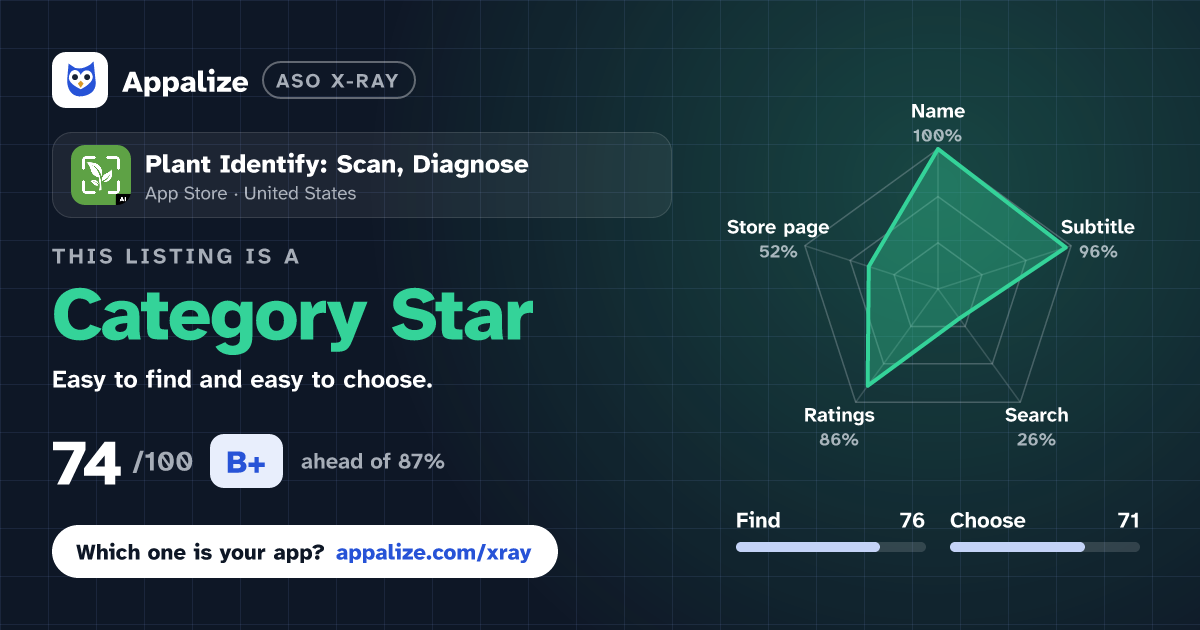Screen dimensions: 1200x630
Task: Select the Name 100% radar label
Action: click(938, 123)
